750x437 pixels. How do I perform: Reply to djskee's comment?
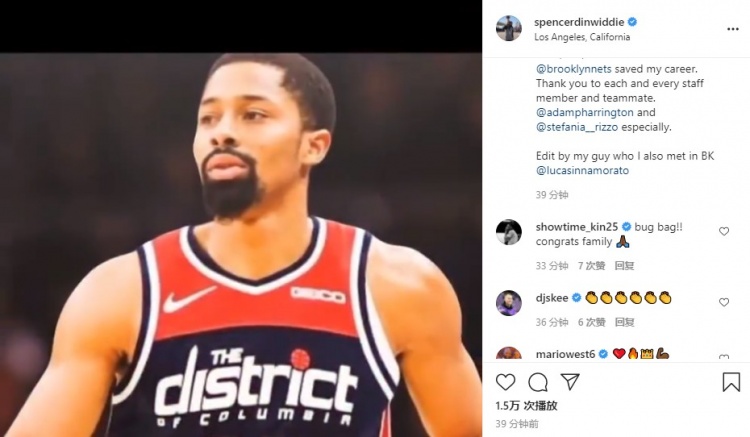pos(624,322)
